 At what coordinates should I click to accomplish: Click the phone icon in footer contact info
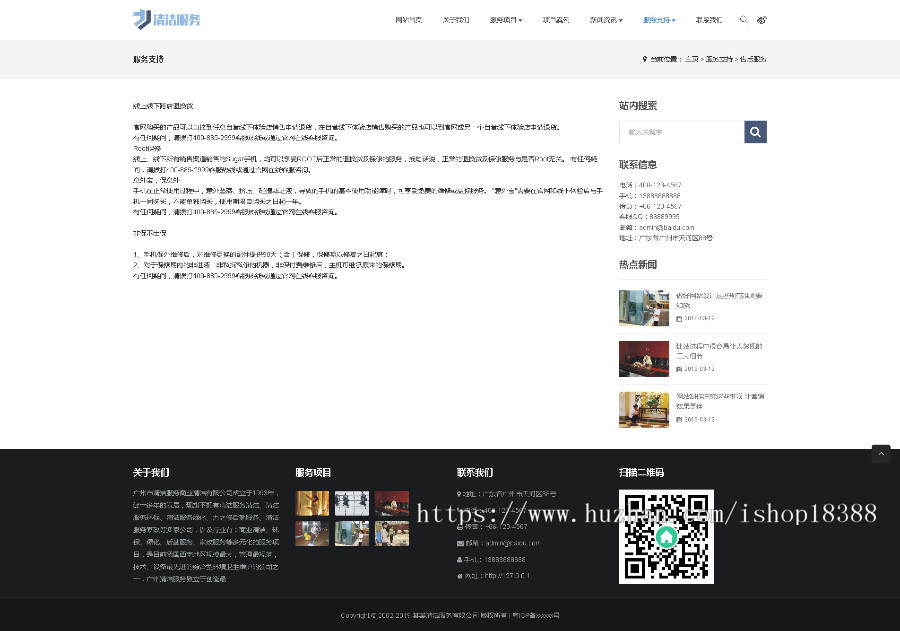coord(460,510)
